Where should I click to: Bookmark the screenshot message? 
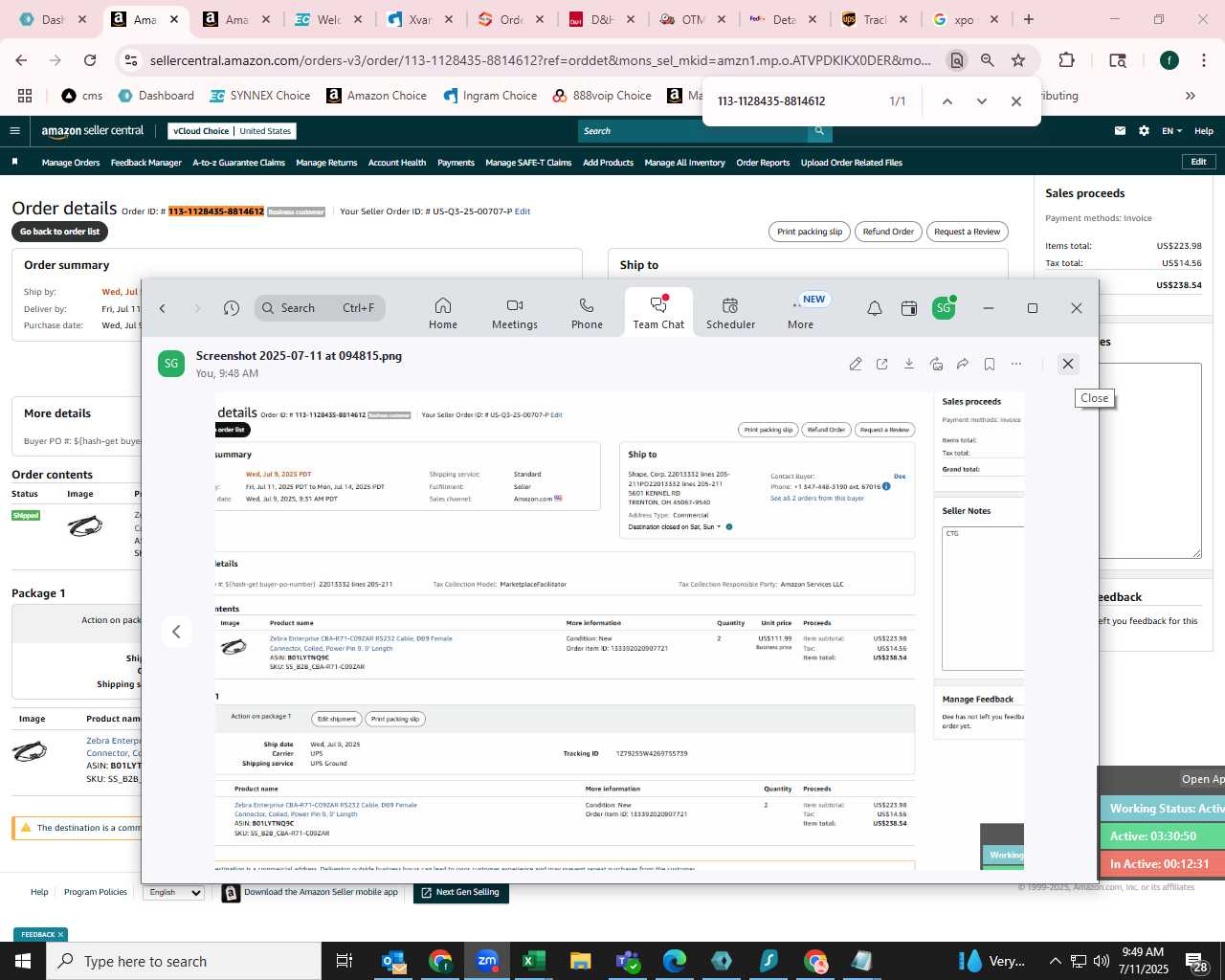point(990,364)
